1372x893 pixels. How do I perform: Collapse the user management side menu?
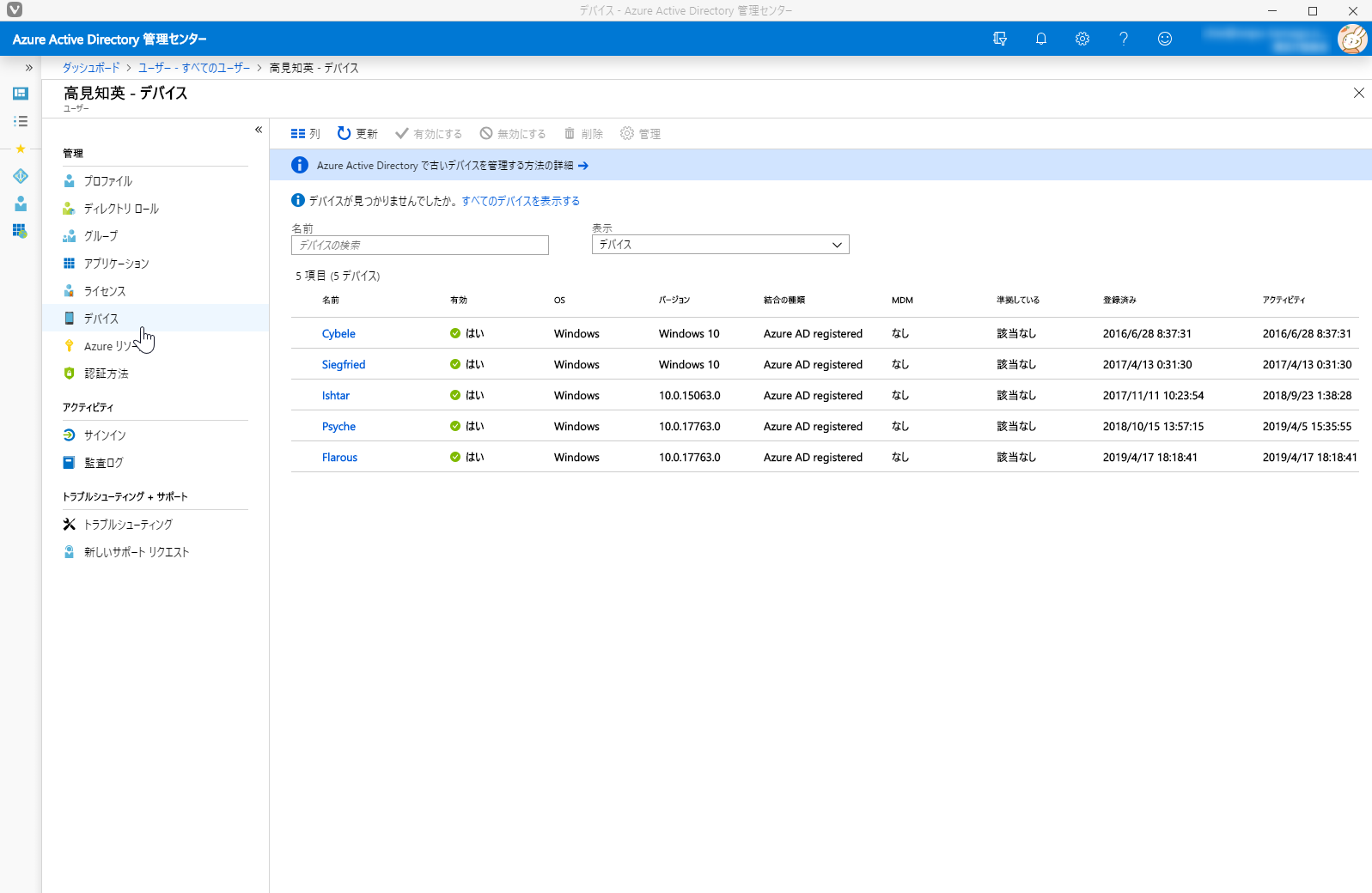(258, 130)
